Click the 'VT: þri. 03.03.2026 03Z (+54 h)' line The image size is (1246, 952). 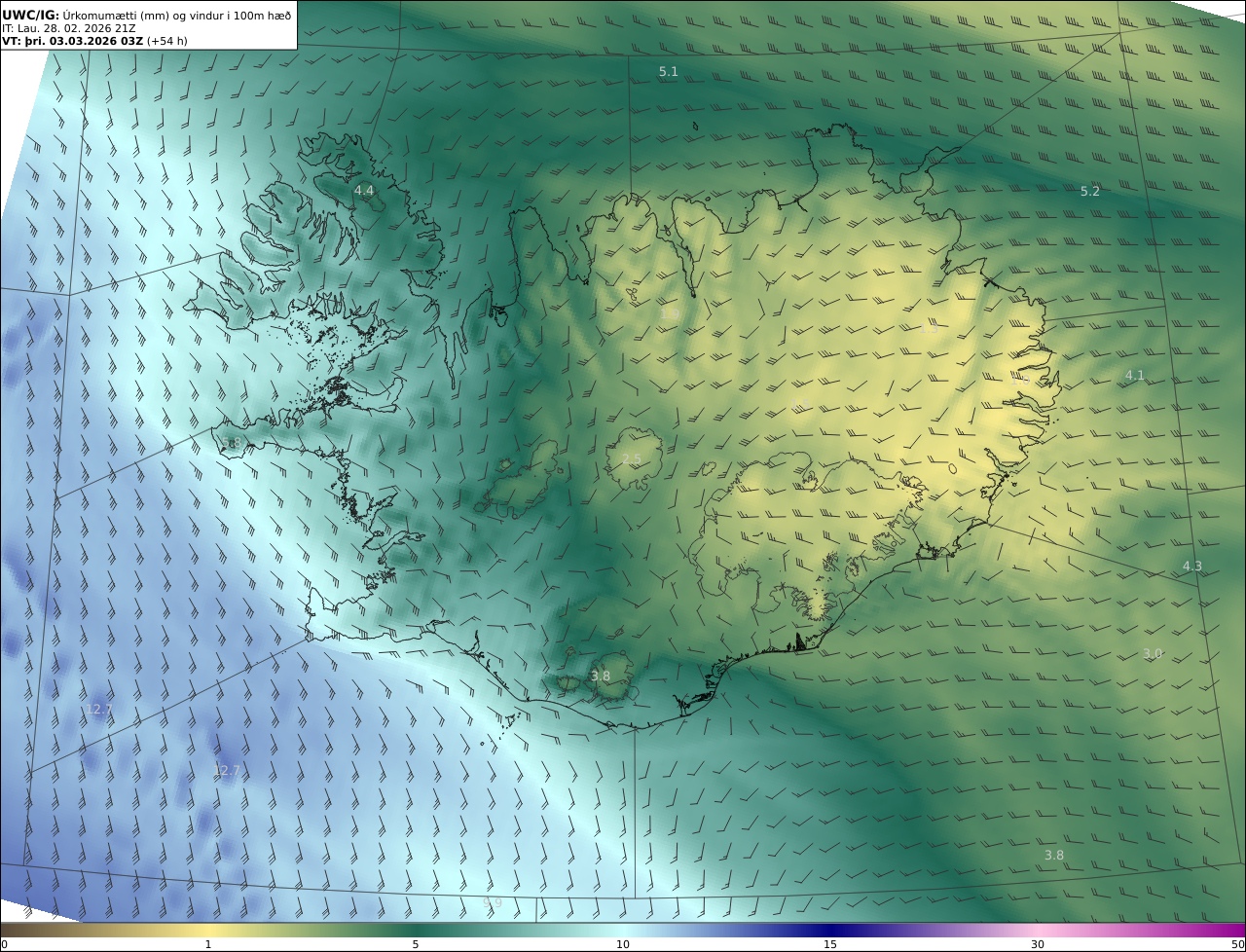point(95,42)
